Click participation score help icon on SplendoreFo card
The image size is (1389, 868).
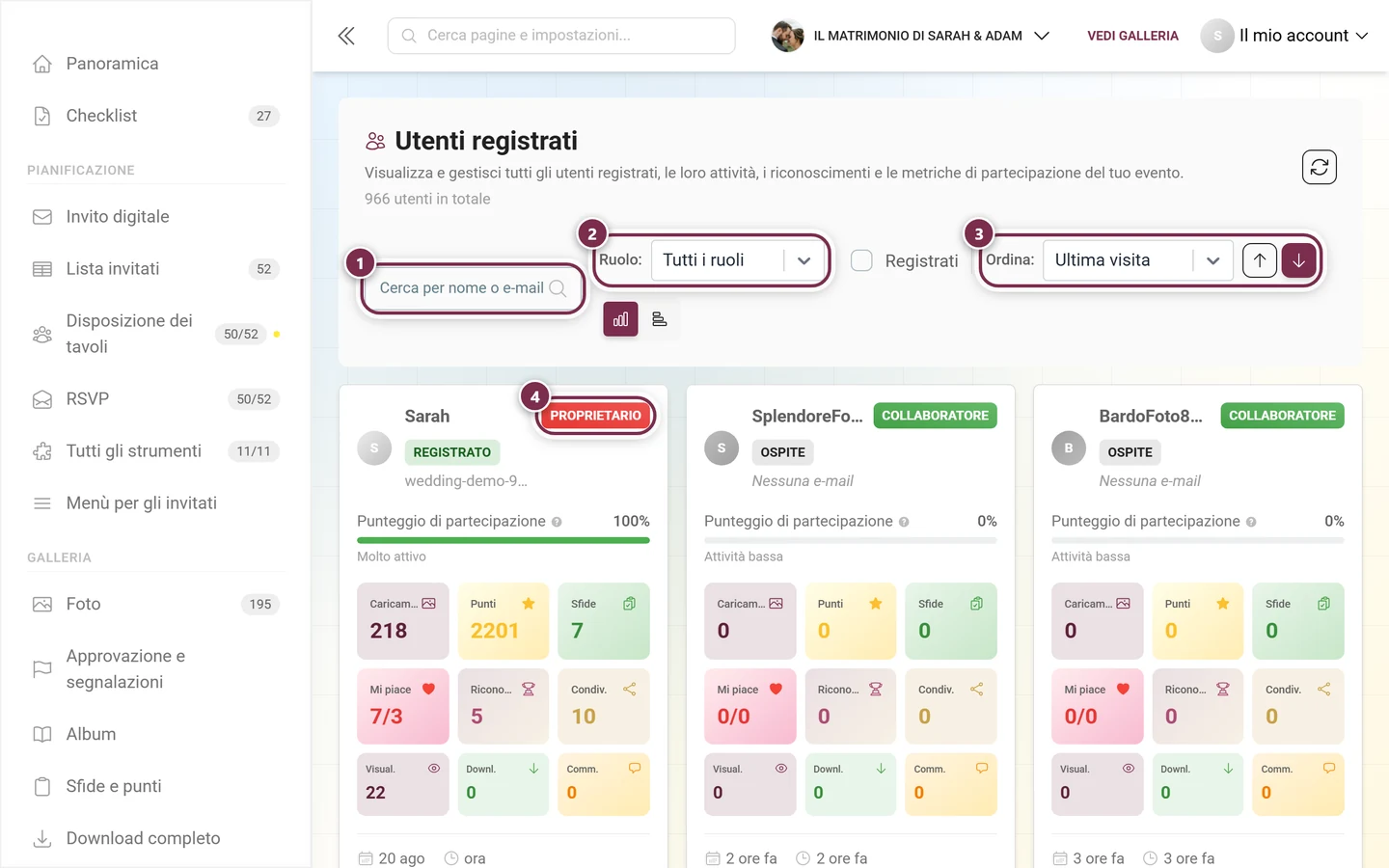click(904, 522)
